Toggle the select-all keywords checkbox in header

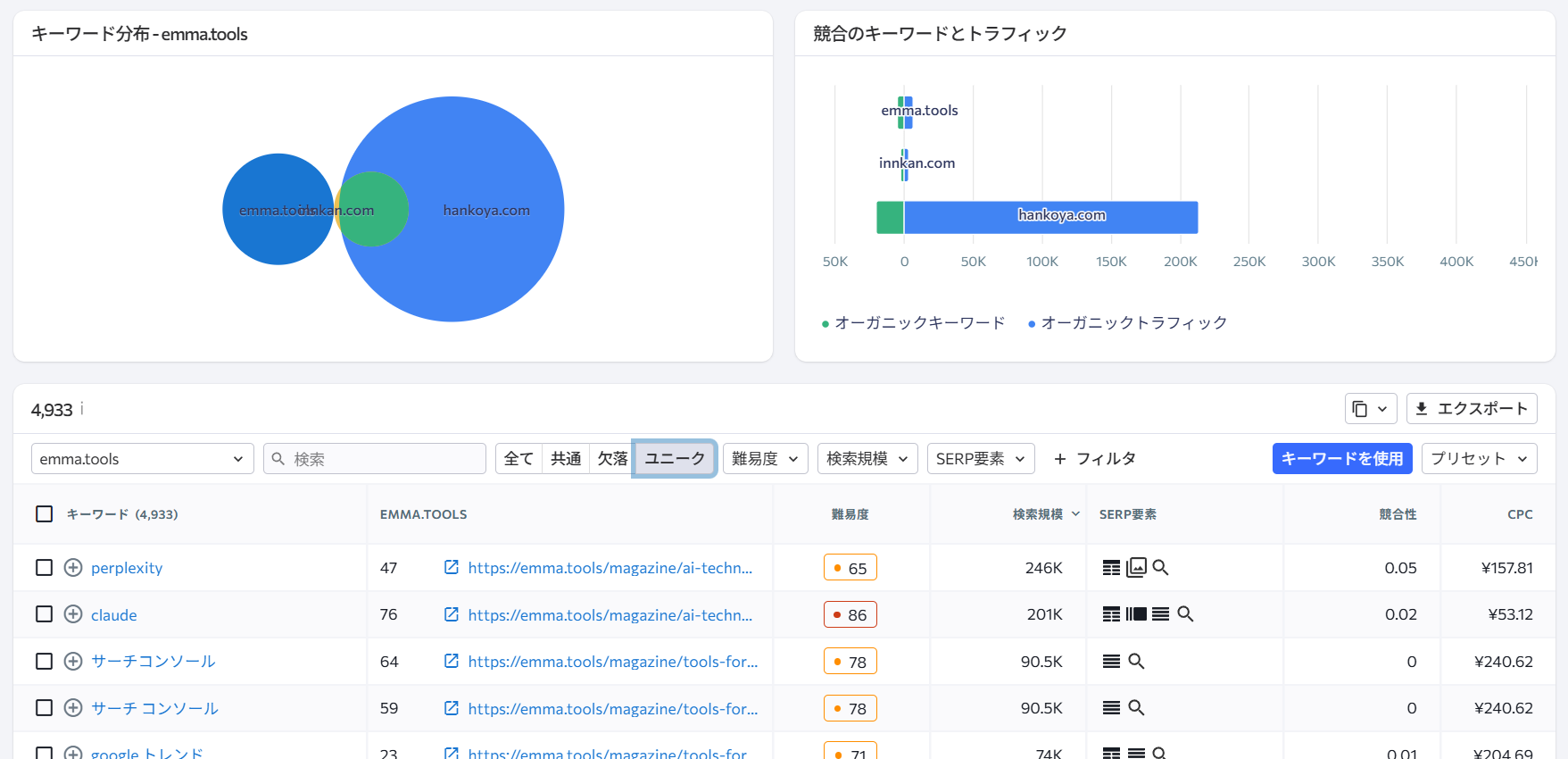pos(44,514)
